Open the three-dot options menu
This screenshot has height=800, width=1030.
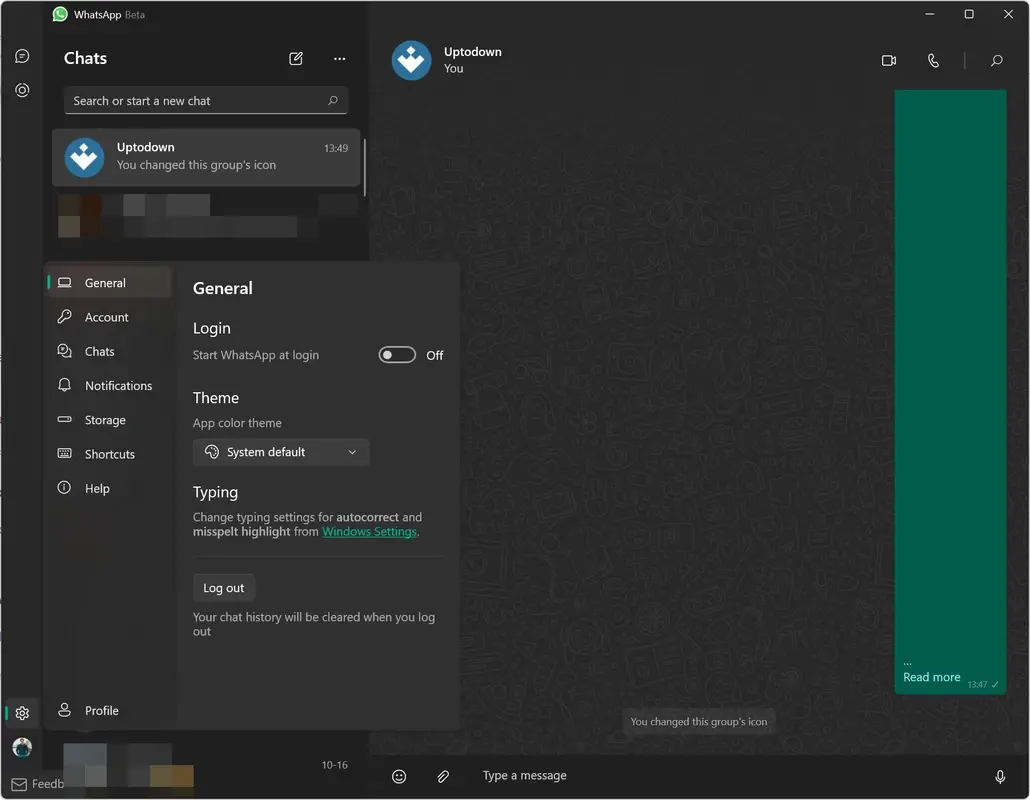(339, 59)
